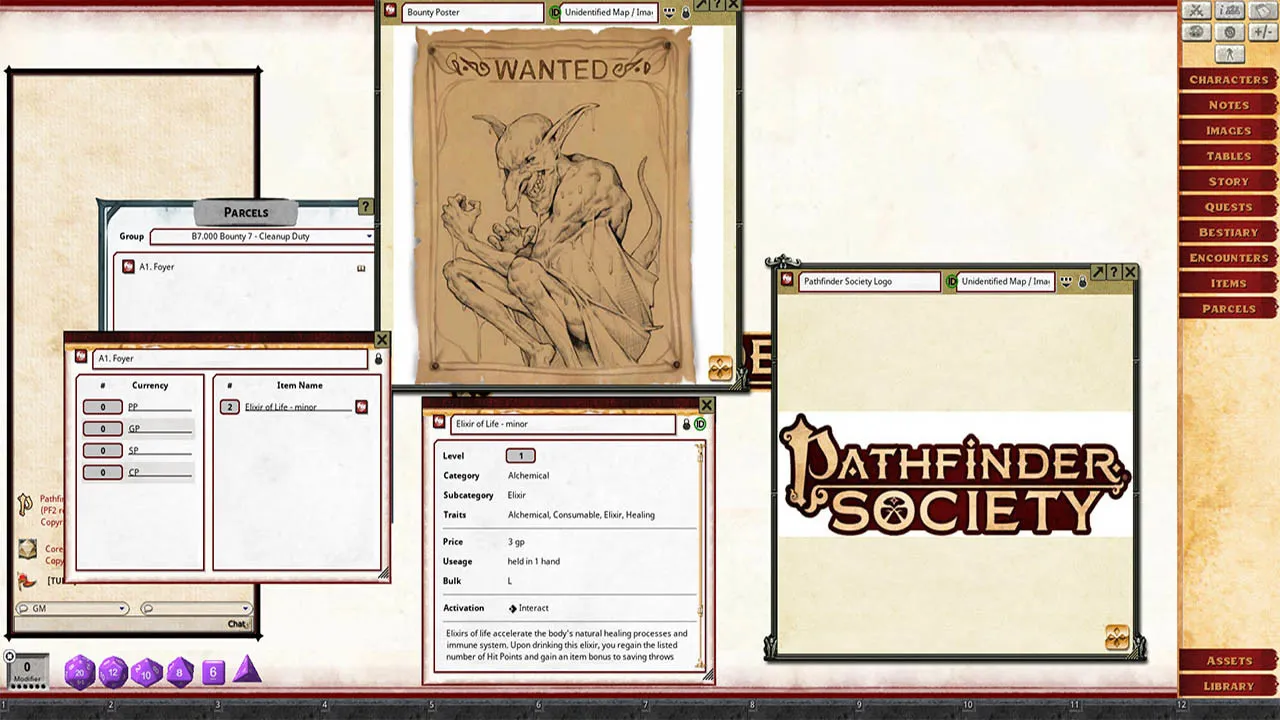Pick the purple d4 pyramid die
Viewport: 1280px width, 720px height.
pos(246,670)
